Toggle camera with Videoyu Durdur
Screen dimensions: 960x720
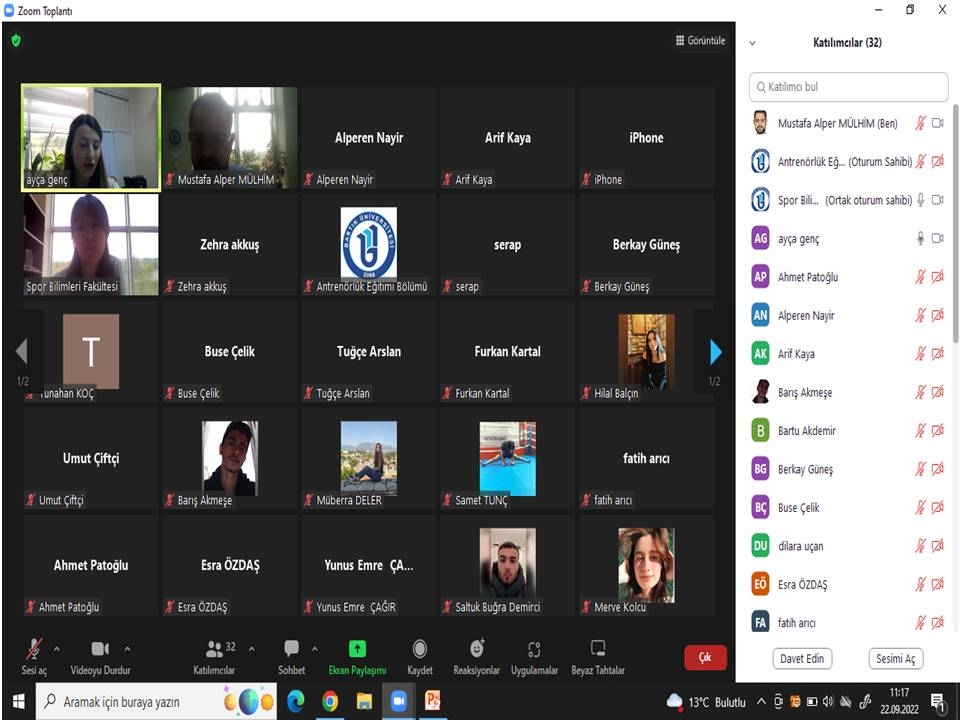(100, 649)
